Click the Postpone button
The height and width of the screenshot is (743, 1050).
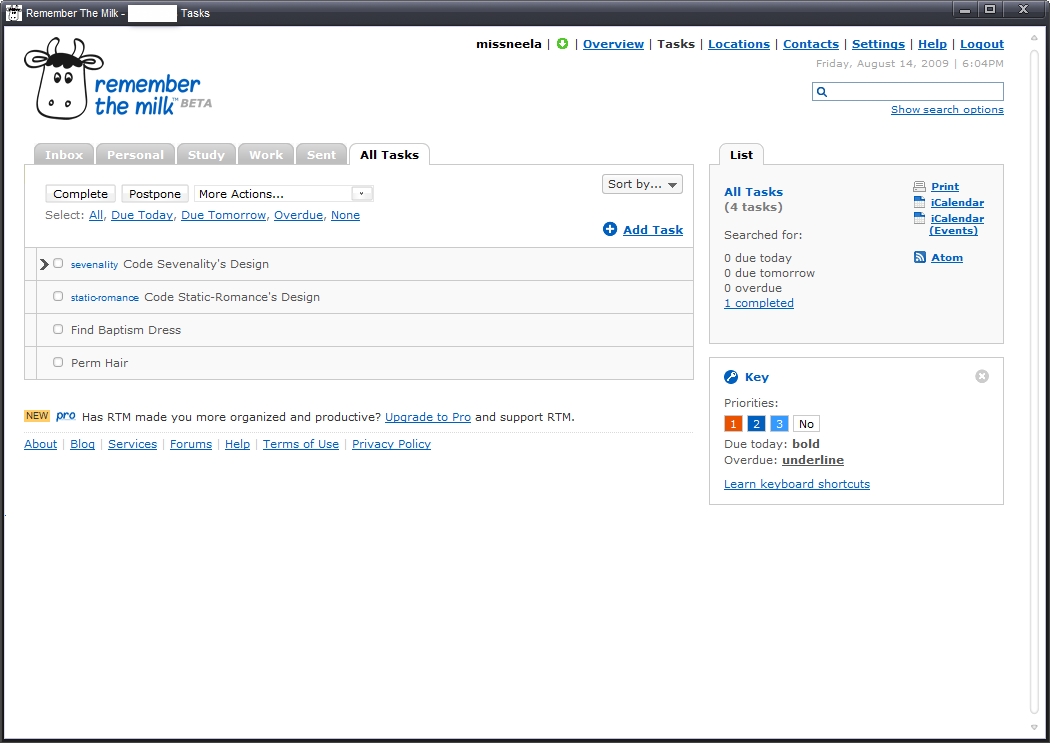[x=155, y=193]
